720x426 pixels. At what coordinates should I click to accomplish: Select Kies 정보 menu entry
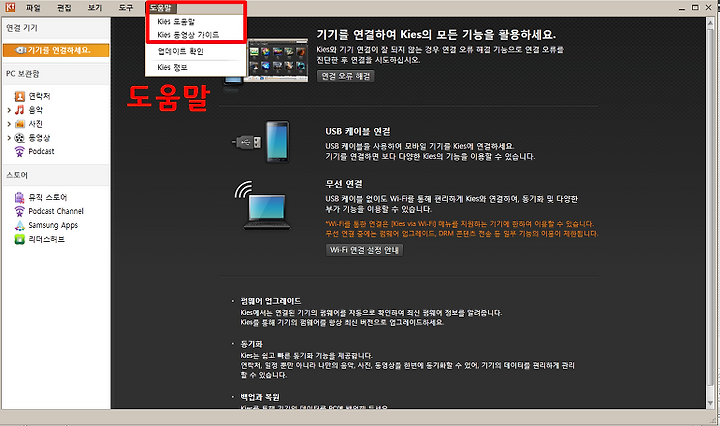point(172,67)
